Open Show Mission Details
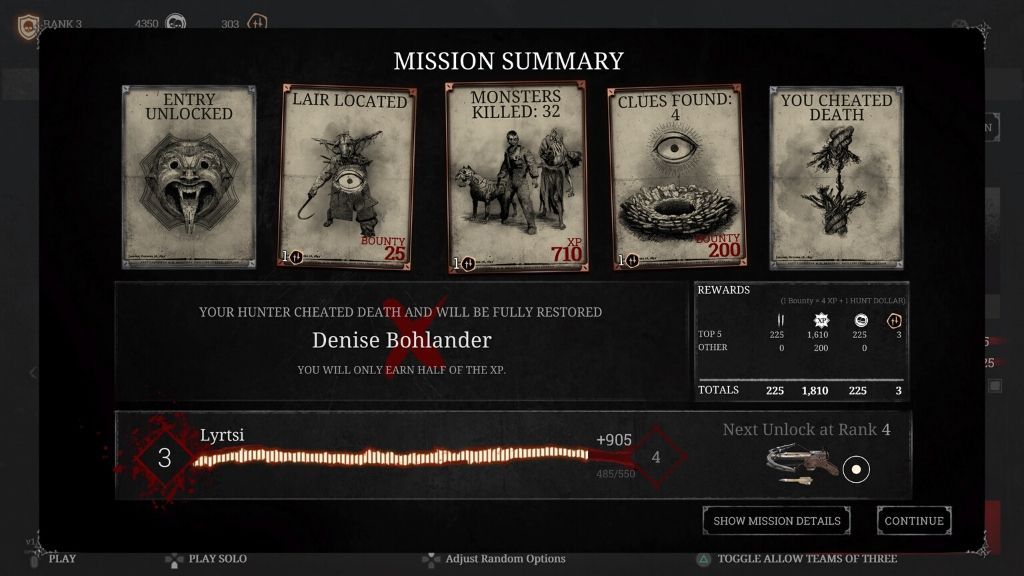The image size is (1024, 576). [776, 520]
